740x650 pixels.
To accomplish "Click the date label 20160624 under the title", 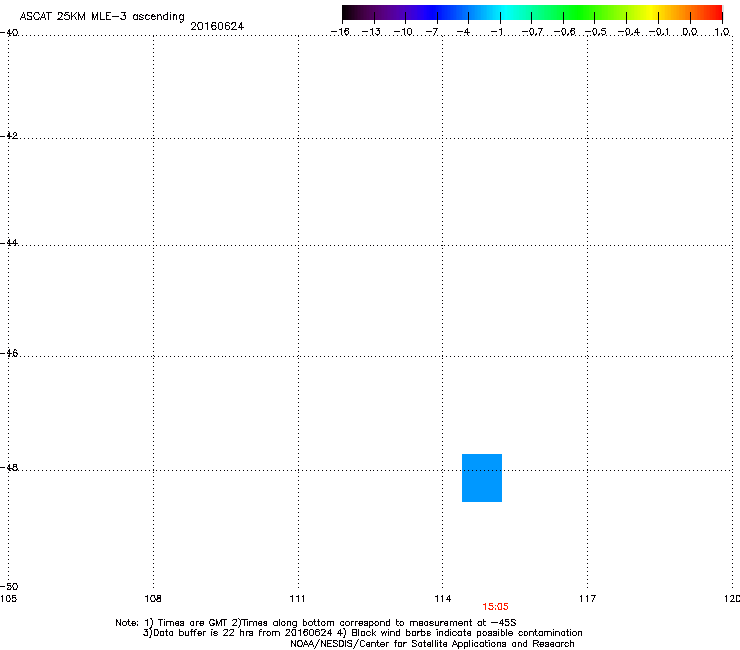I will point(217,26).
